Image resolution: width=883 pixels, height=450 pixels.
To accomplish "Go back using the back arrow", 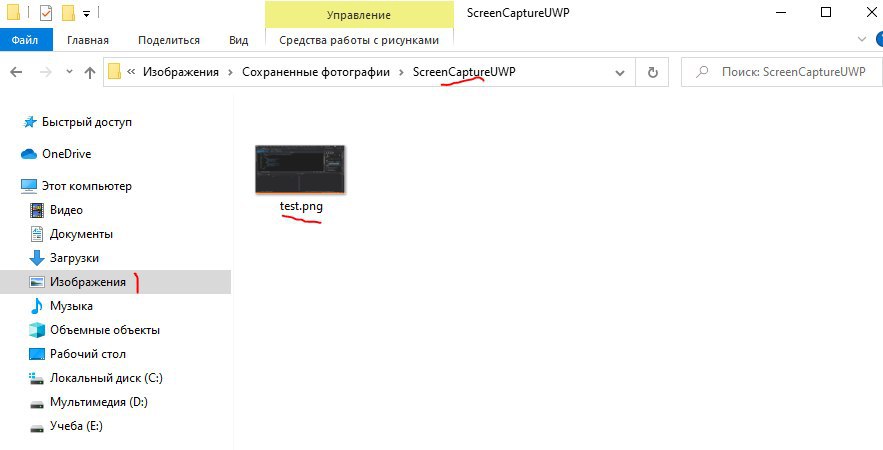I will point(16,72).
